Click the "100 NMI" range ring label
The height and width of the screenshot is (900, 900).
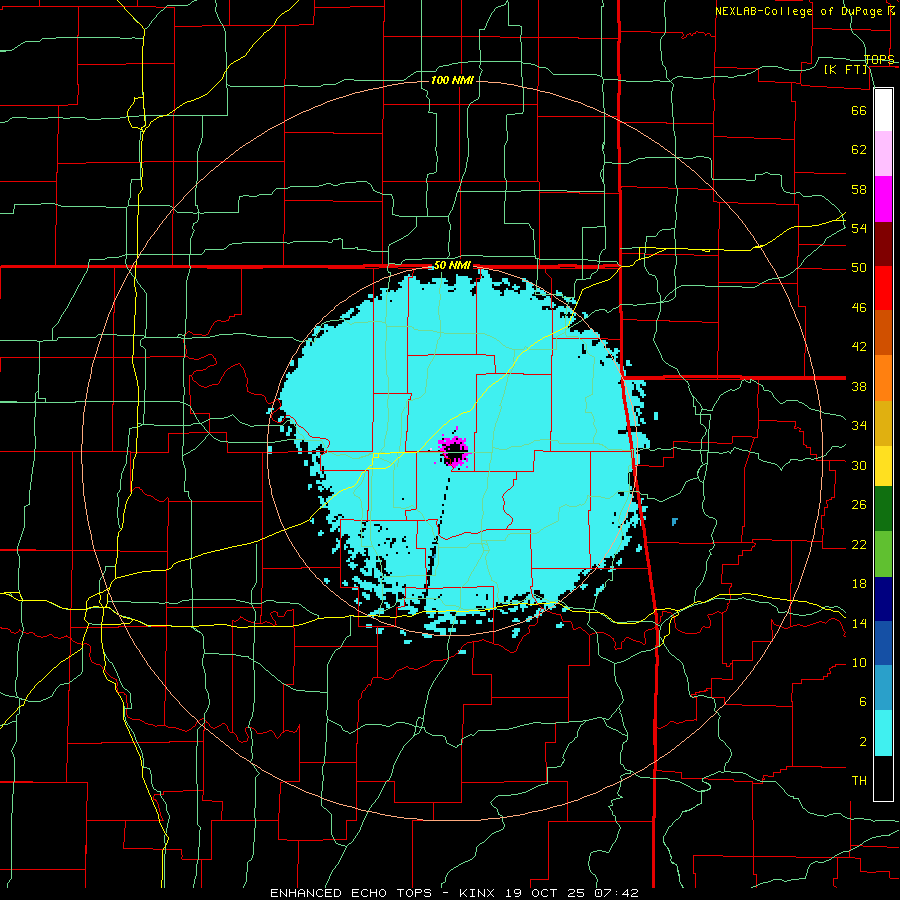[452, 80]
